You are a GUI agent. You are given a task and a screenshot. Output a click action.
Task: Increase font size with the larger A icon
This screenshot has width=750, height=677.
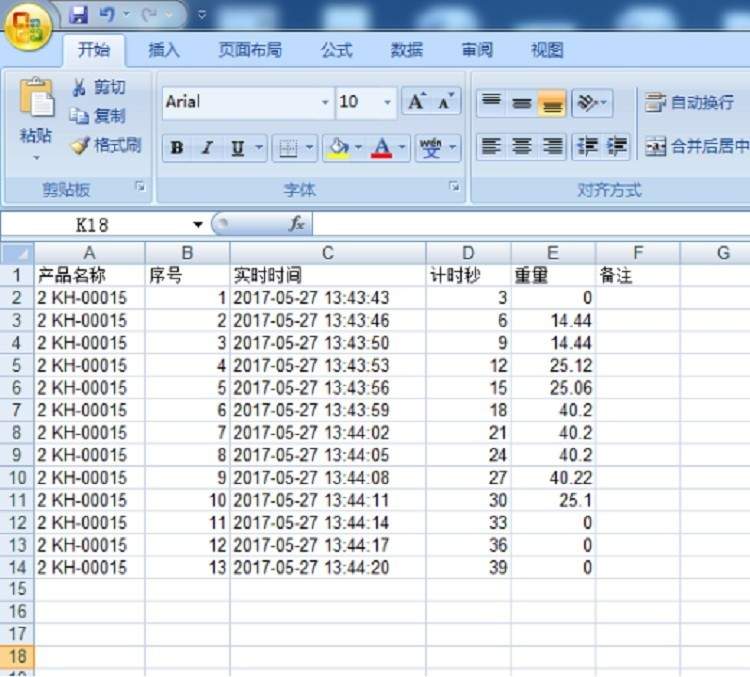click(x=415, y=101)
